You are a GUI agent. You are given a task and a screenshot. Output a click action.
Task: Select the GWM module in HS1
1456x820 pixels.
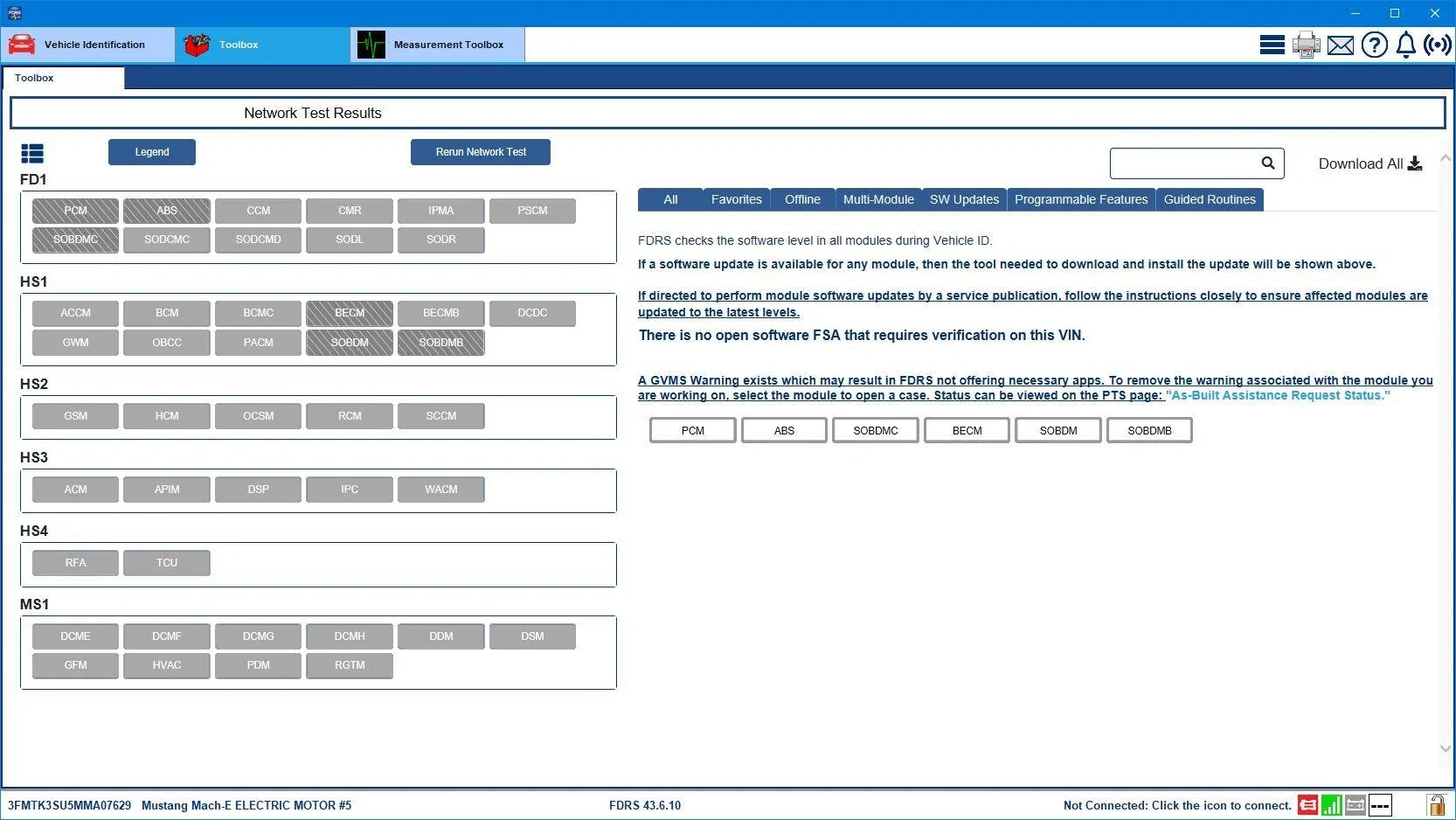pos(75,343)
